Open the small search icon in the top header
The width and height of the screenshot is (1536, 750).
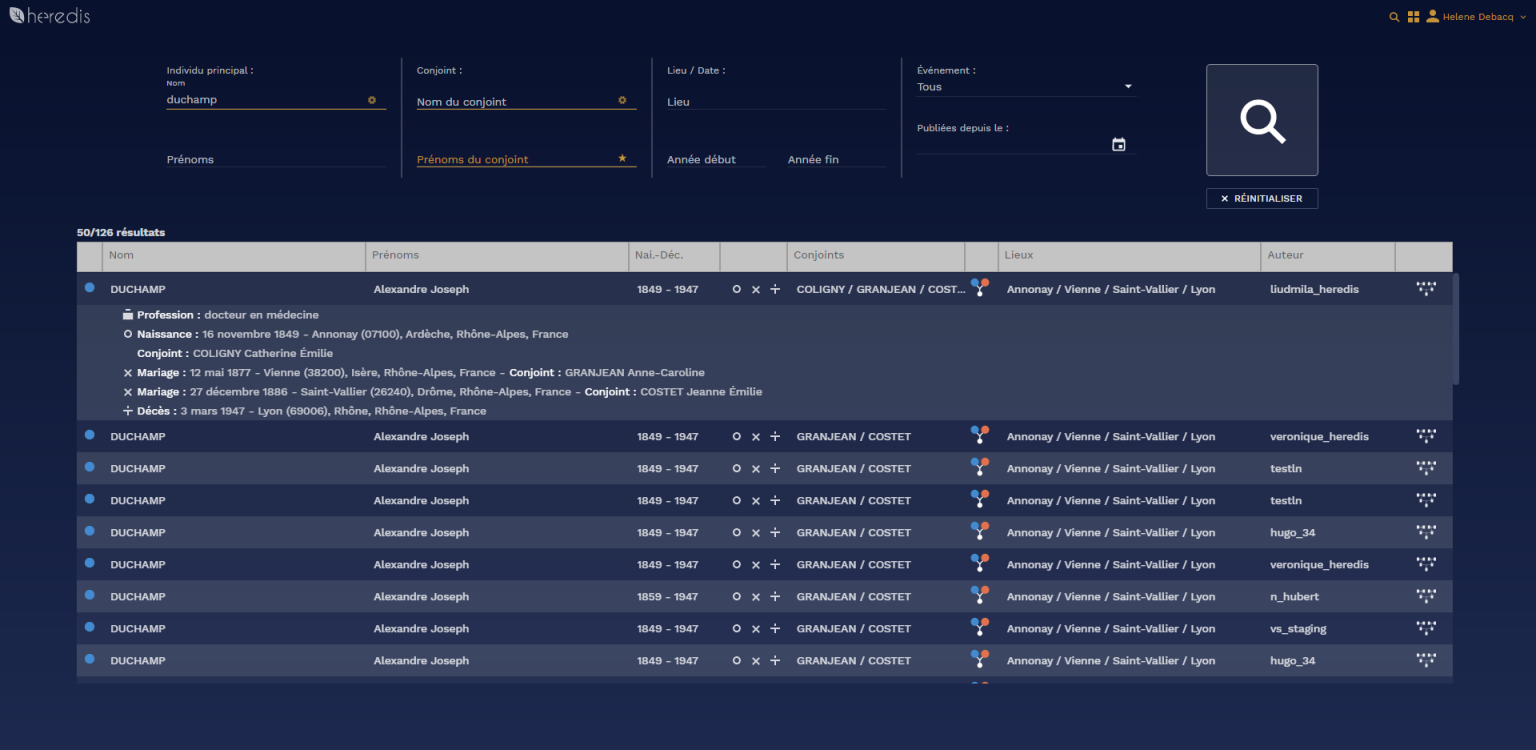pos(1394,17)
